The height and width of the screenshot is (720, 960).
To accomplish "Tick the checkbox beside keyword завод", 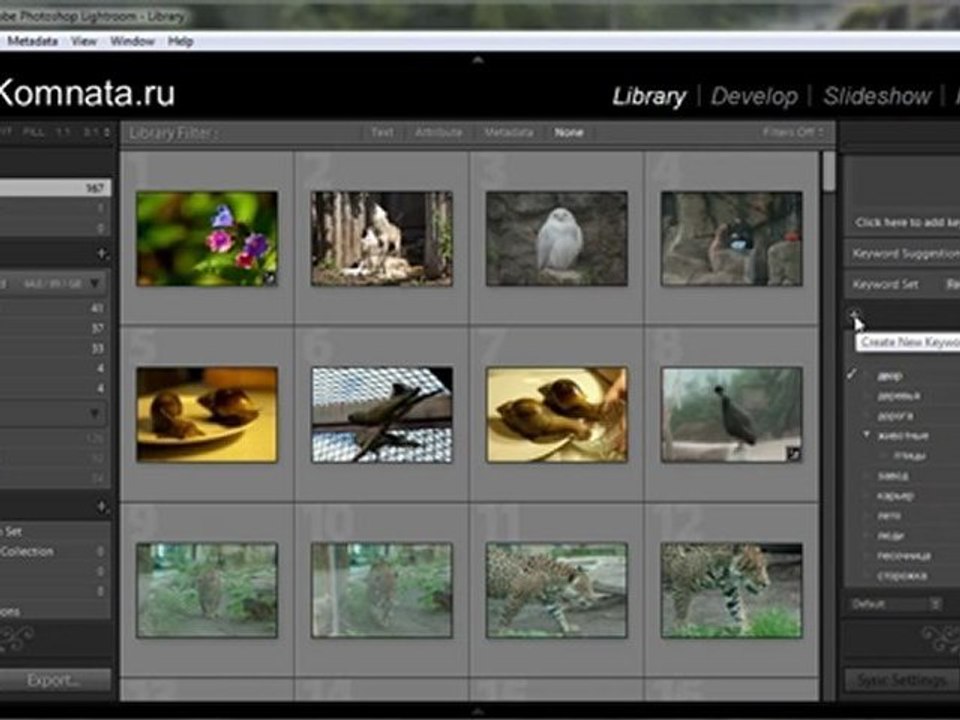I will 865,475.
